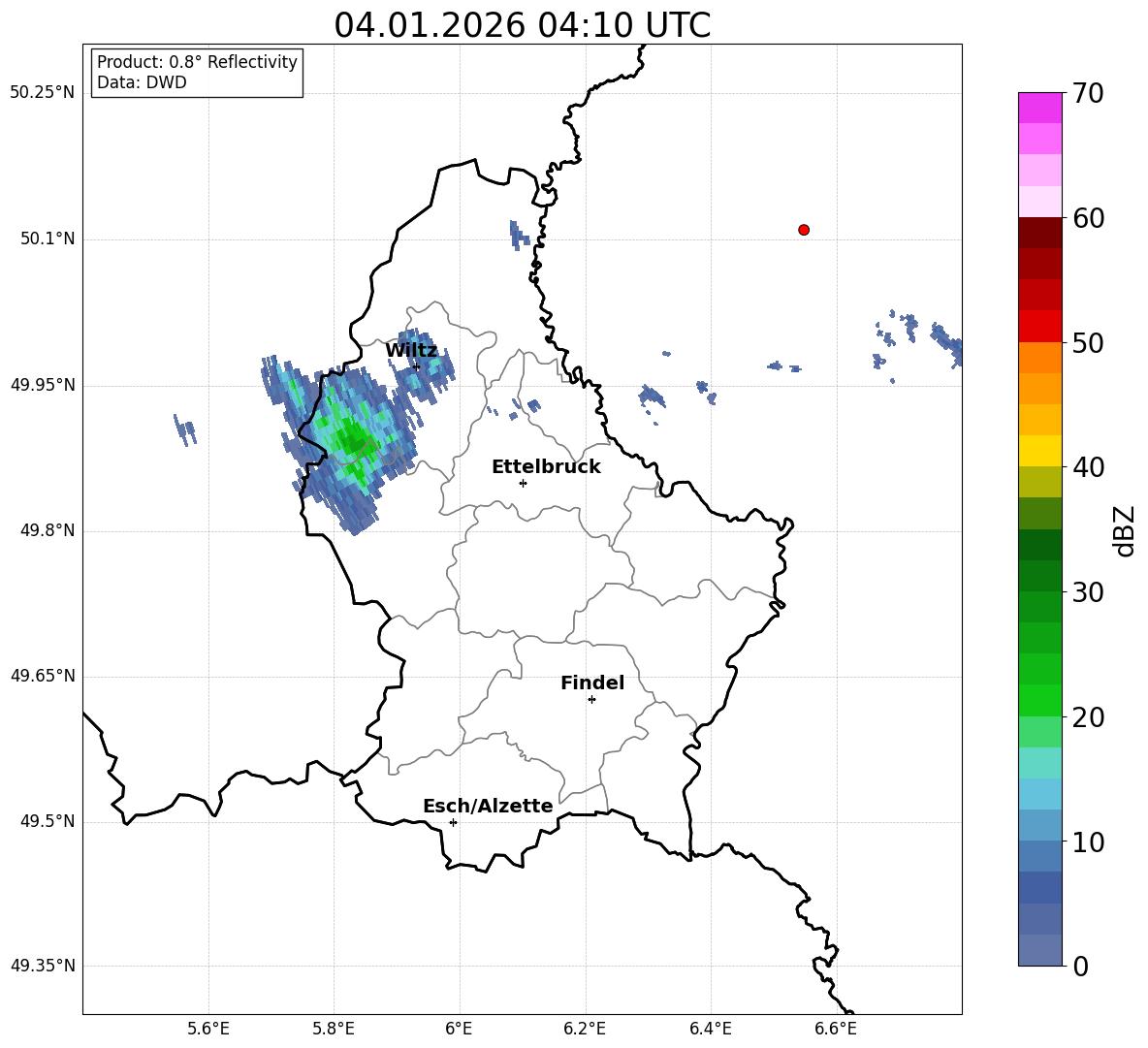The image size is (1148, 1048).
Task: Click the Data: DWD text
Action: [x=142, y=82]
